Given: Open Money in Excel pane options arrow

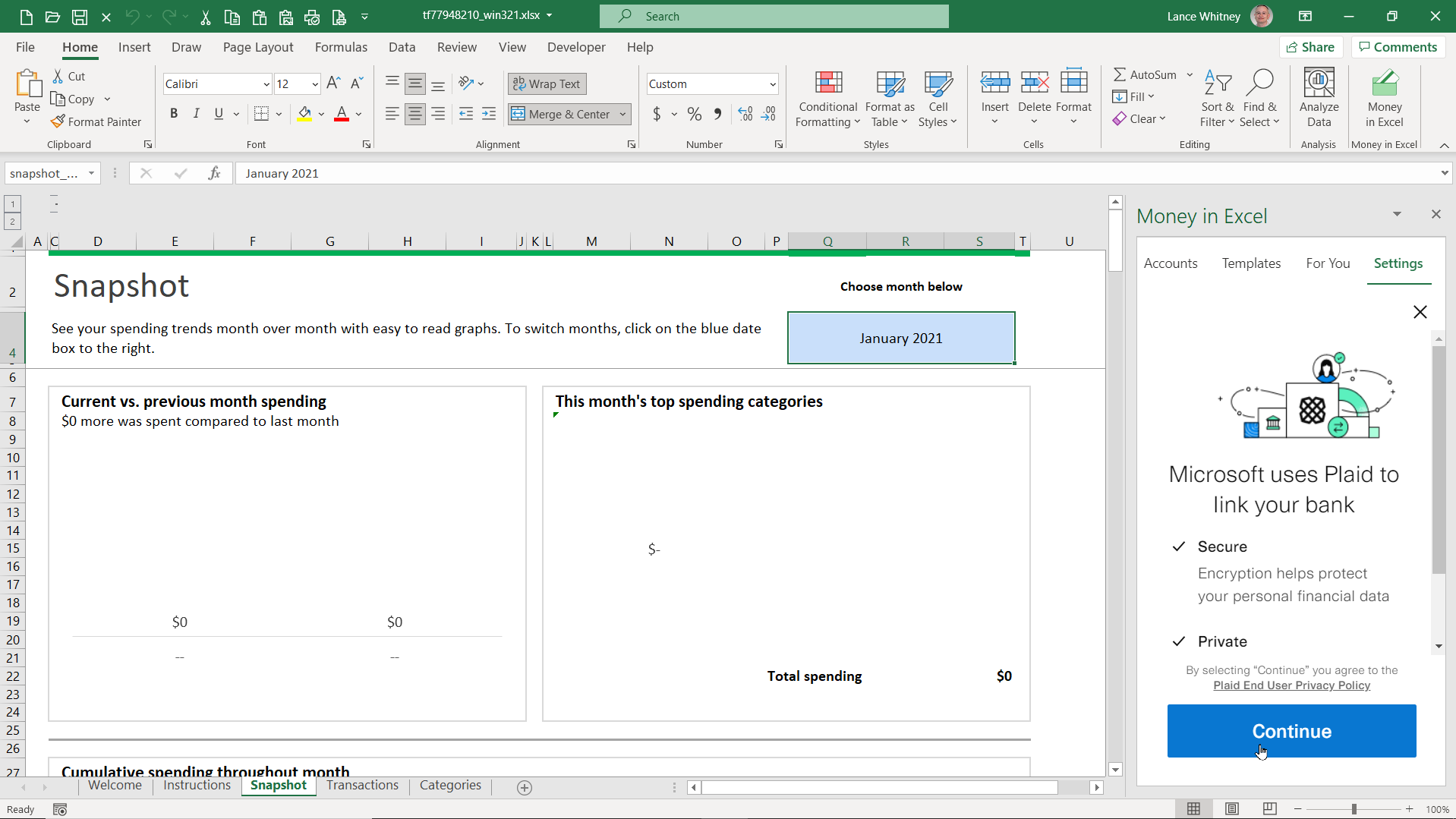Looking at the screenshot, I should (1397, 214).
